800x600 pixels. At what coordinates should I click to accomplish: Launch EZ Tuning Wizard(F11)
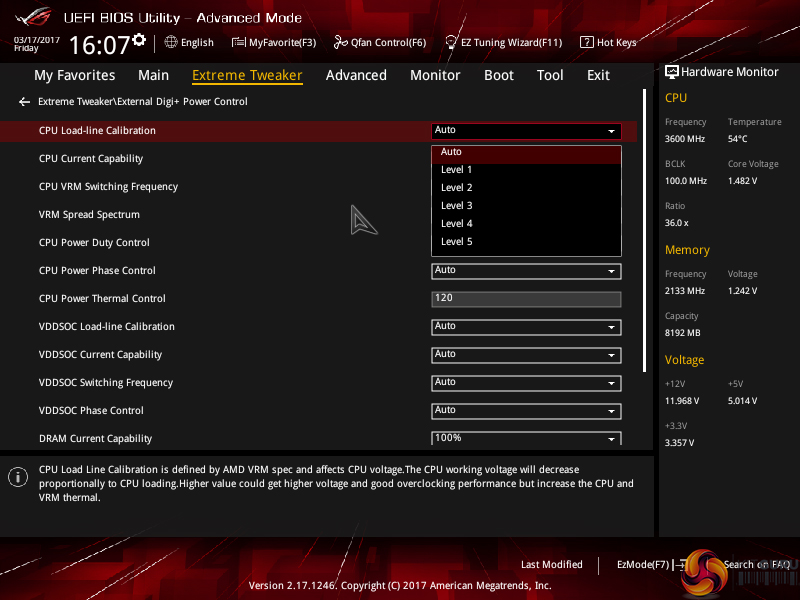coord(503,43)
